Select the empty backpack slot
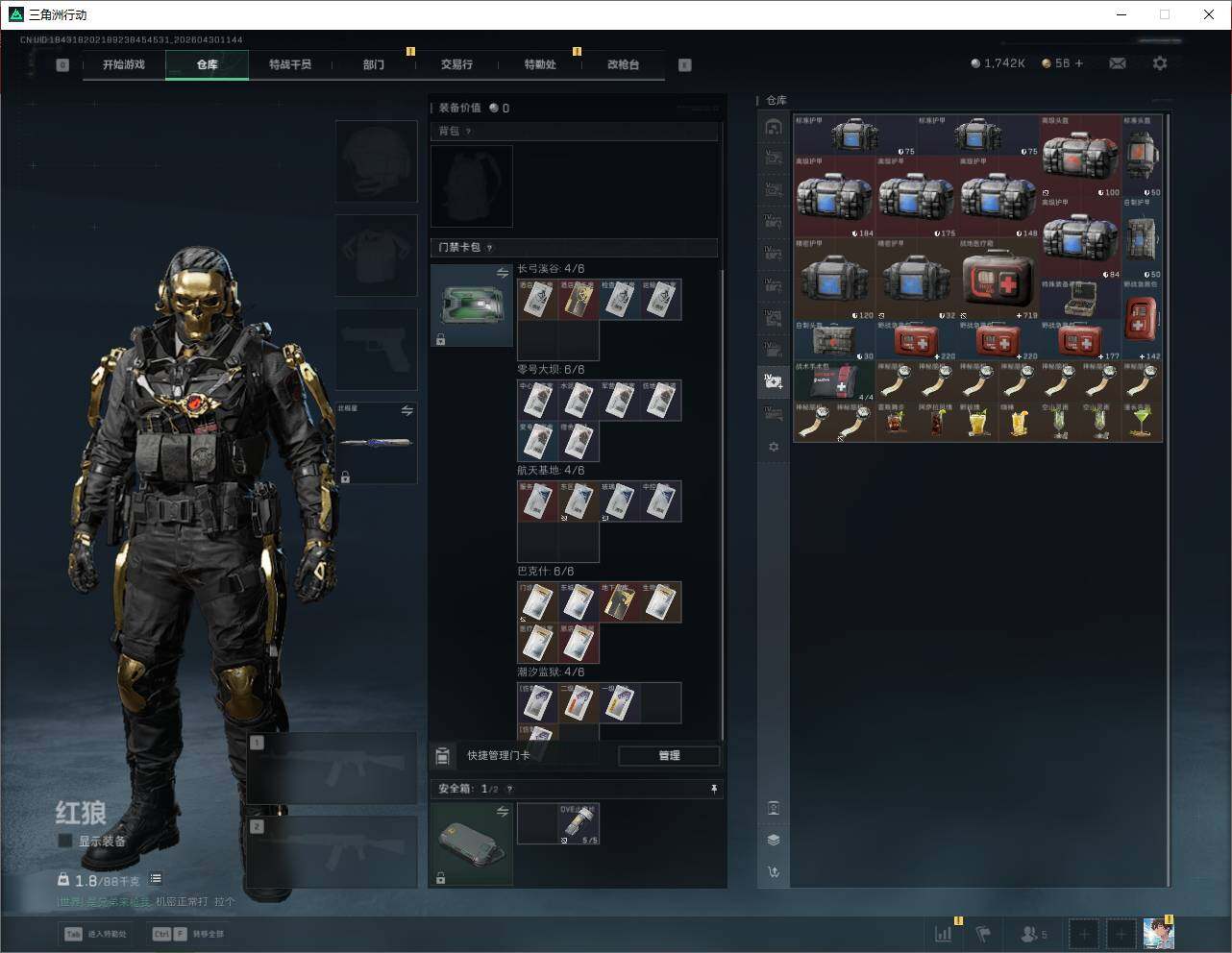 472,186
